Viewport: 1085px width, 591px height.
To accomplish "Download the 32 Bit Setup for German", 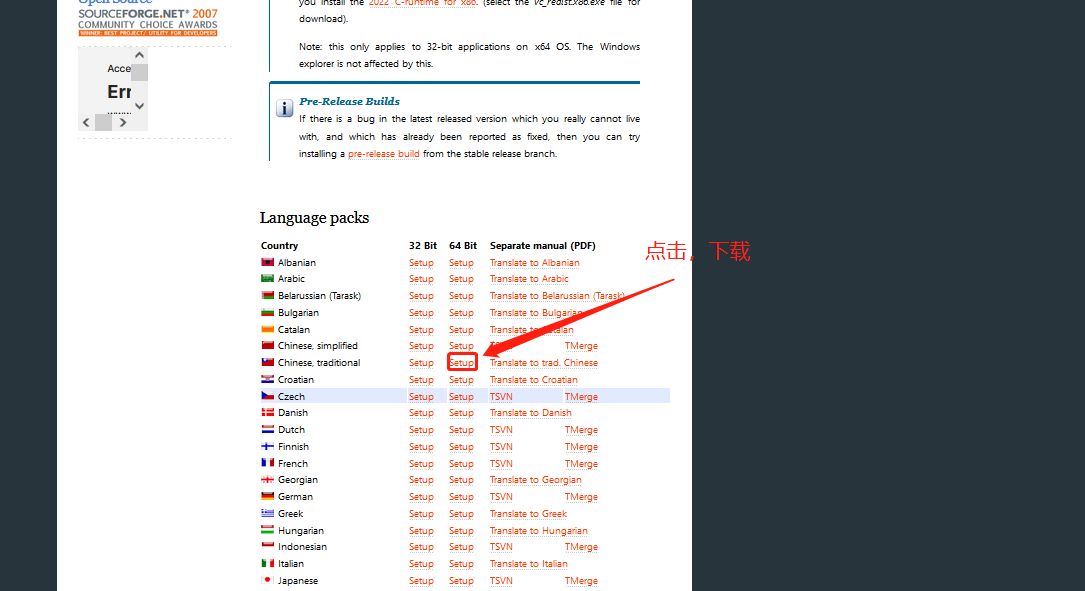I will 421,497.
